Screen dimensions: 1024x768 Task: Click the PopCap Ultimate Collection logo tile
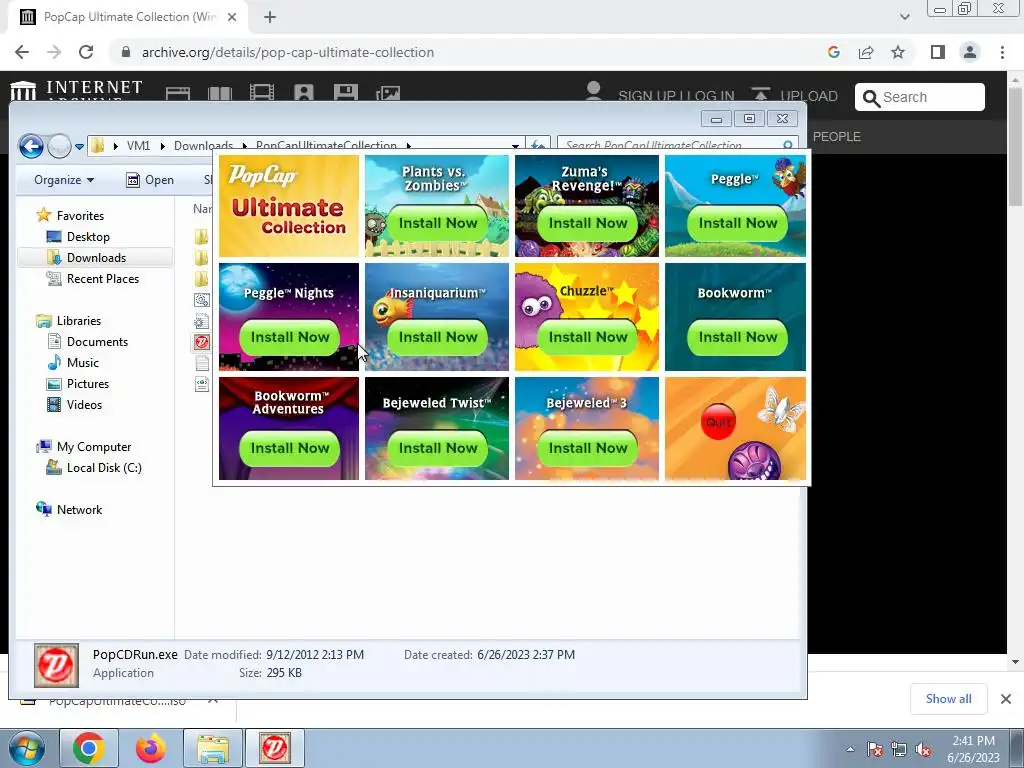(x=289, y=206)
